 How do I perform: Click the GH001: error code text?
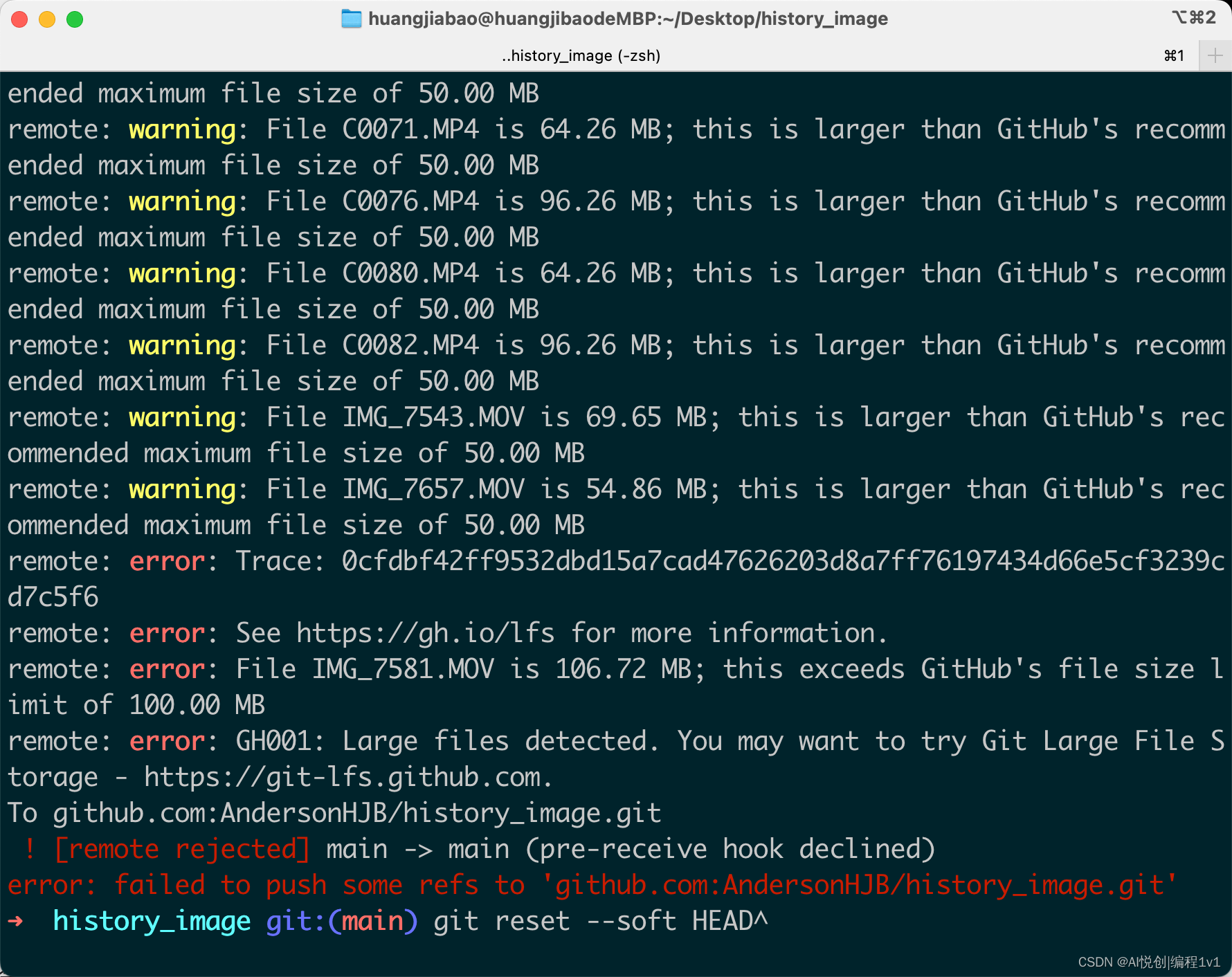pyautogui.click(x=280, y=741)
